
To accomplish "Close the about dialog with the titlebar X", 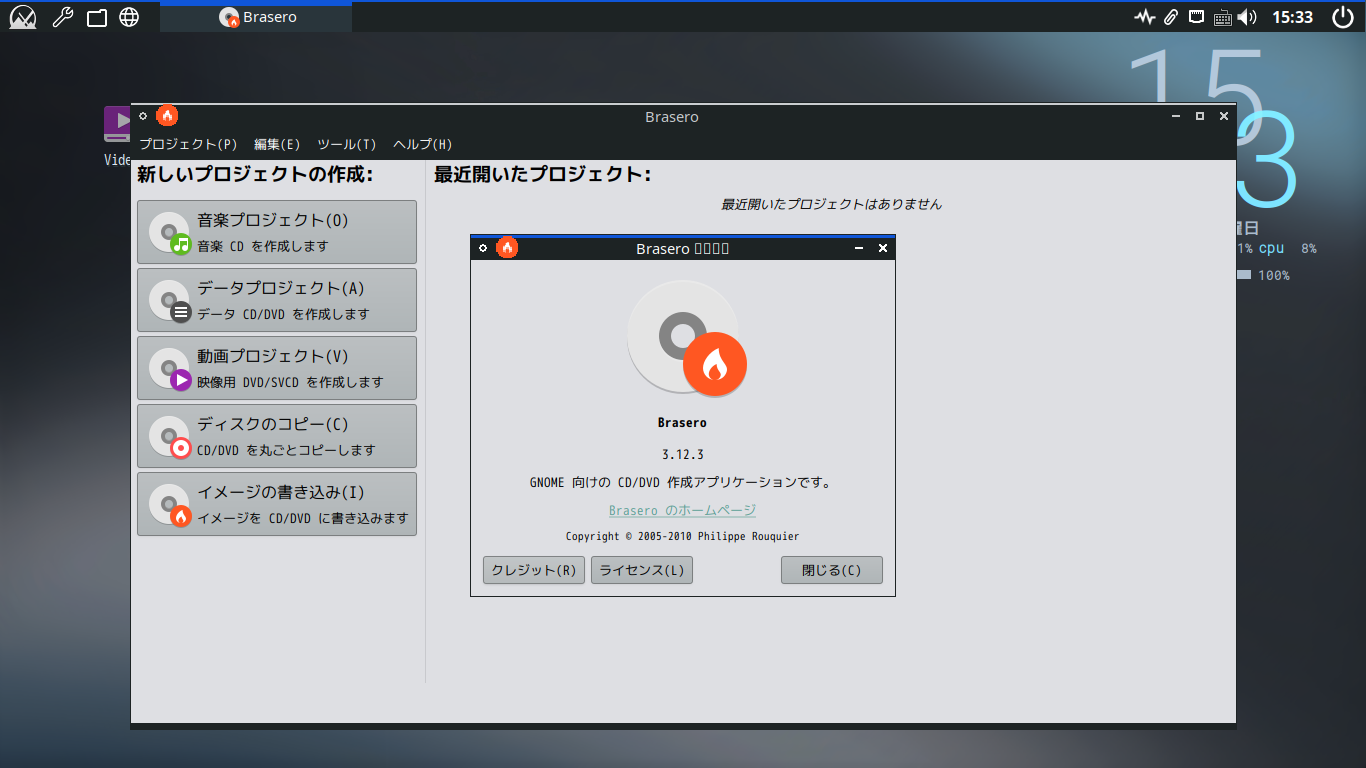I will pos(883,248).
